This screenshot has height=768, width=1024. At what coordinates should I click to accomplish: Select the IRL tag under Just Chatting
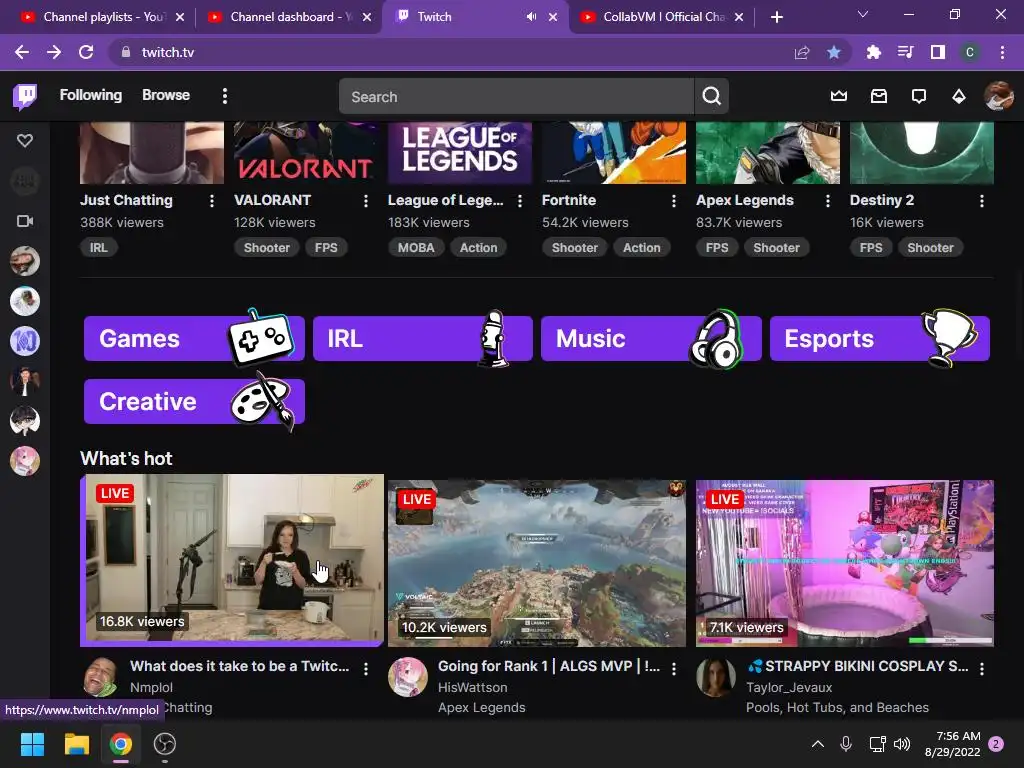click(99, 248)
